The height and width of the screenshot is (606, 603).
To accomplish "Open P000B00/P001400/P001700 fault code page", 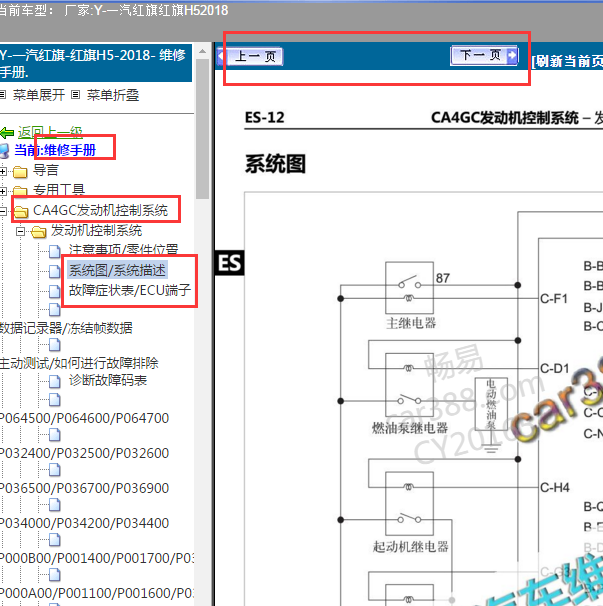I will click(x=97, y=558).
